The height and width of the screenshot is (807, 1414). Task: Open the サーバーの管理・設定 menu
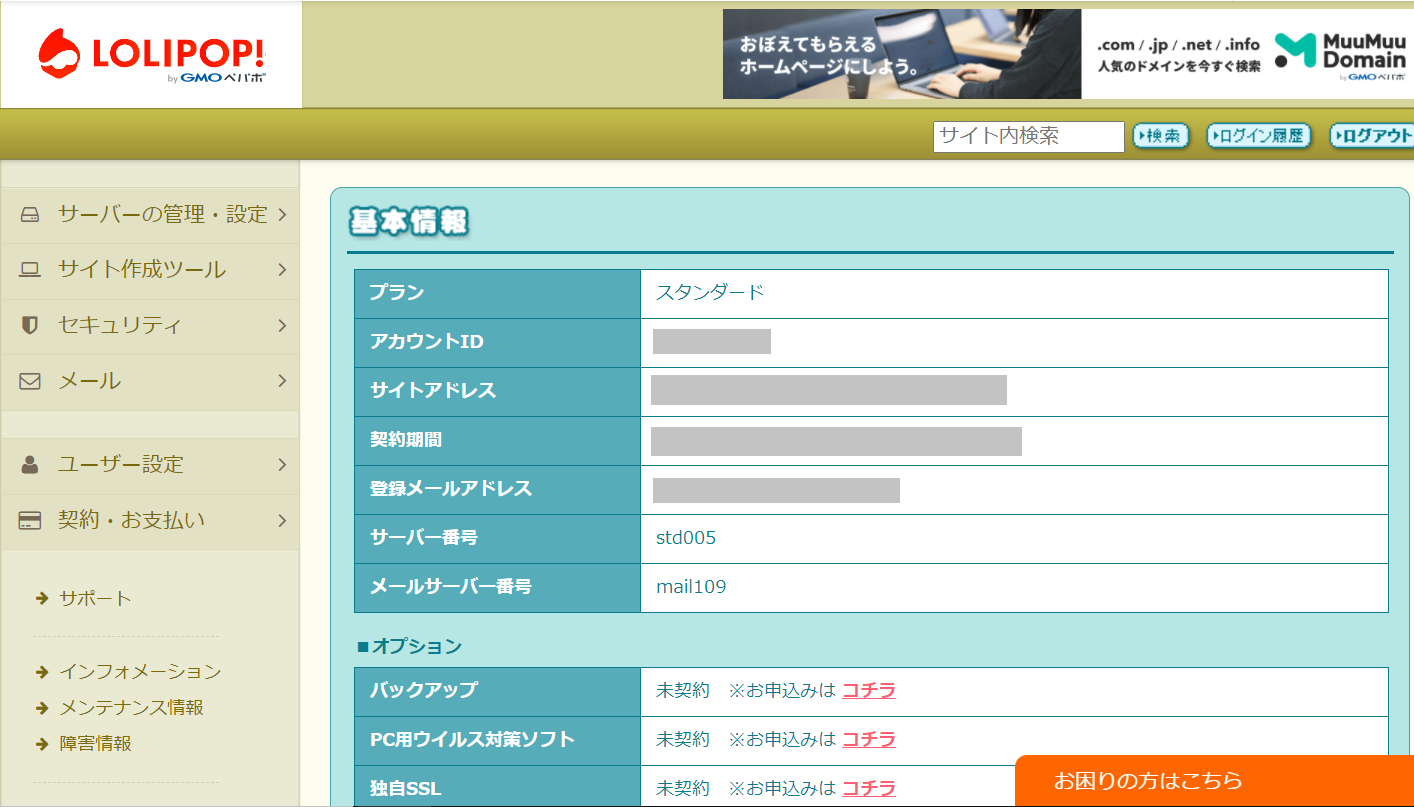(150, 215)
